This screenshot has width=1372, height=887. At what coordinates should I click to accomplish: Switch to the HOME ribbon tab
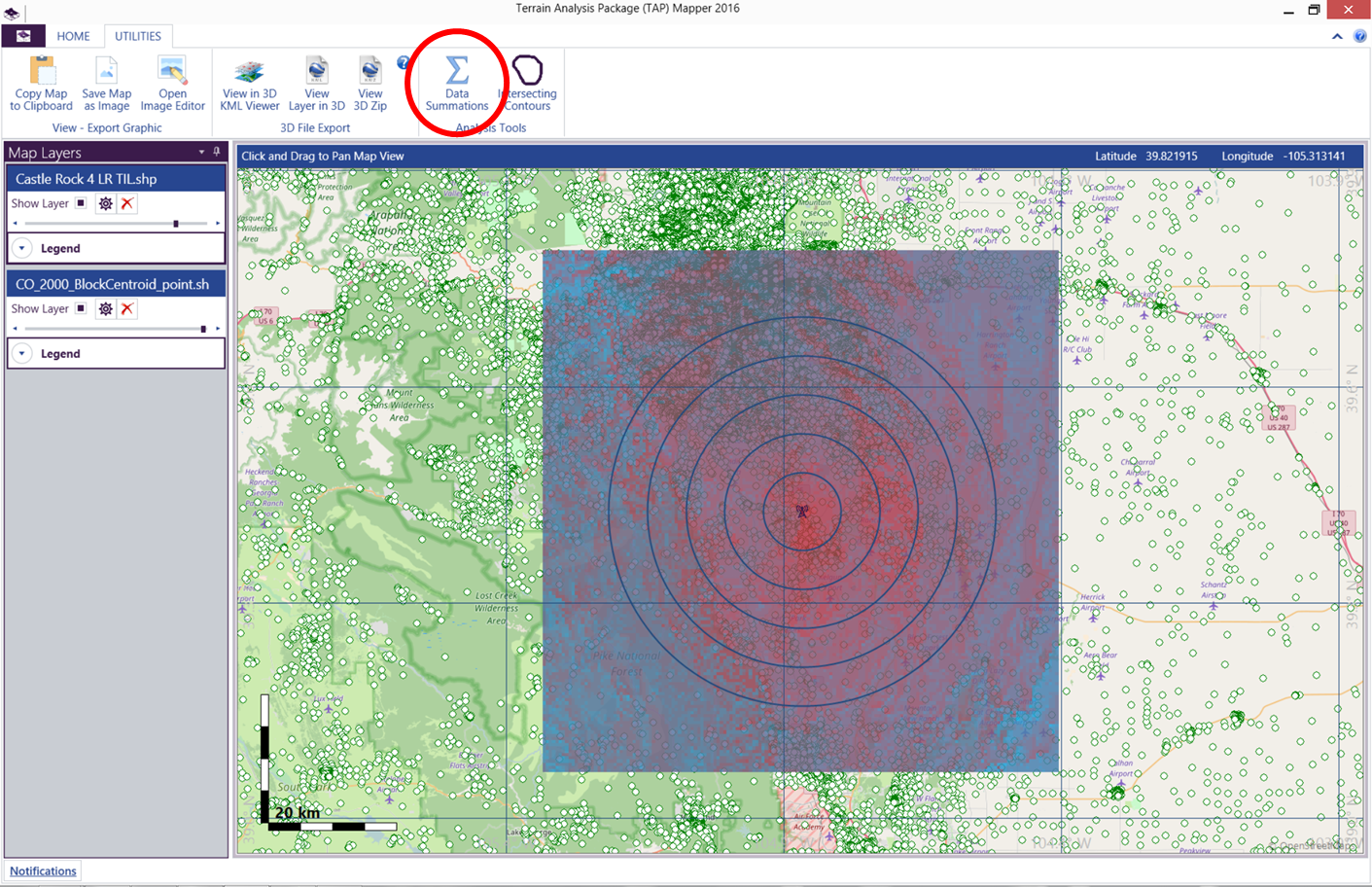tap(73, 36)
